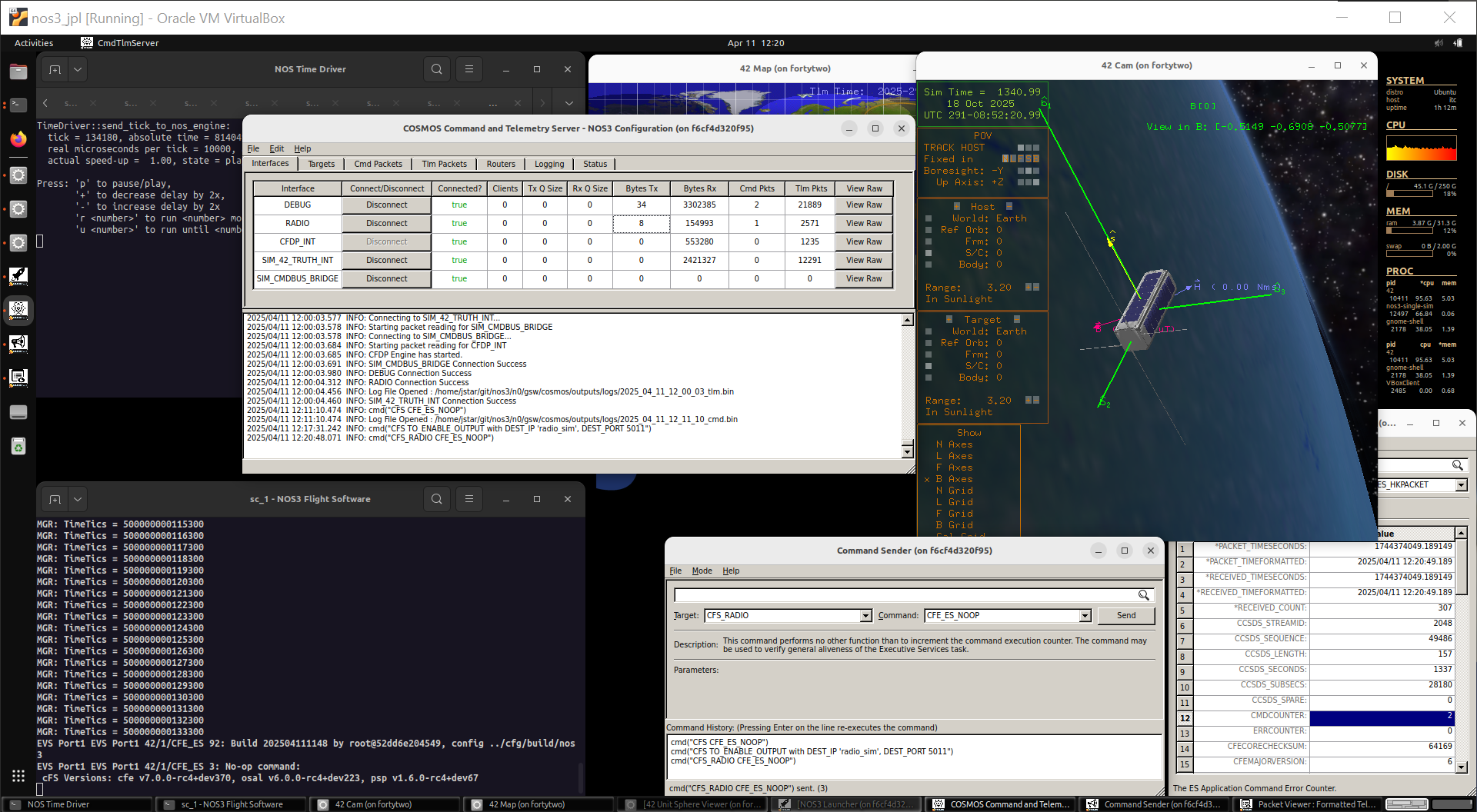Toggle F Axes display in 42 Cam
This screenshot has width=1477, height=812.
point(954,468)
